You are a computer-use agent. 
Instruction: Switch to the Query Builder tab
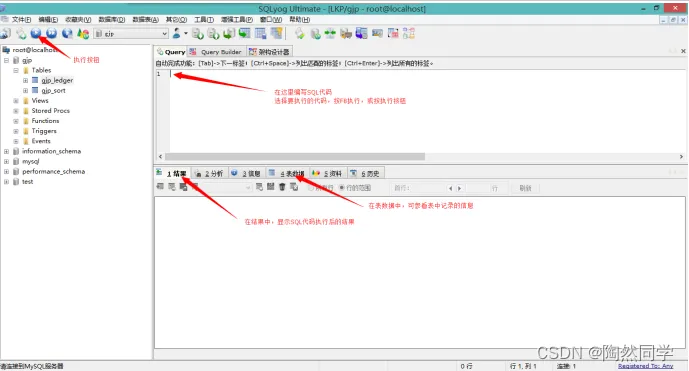coord(216,51)
